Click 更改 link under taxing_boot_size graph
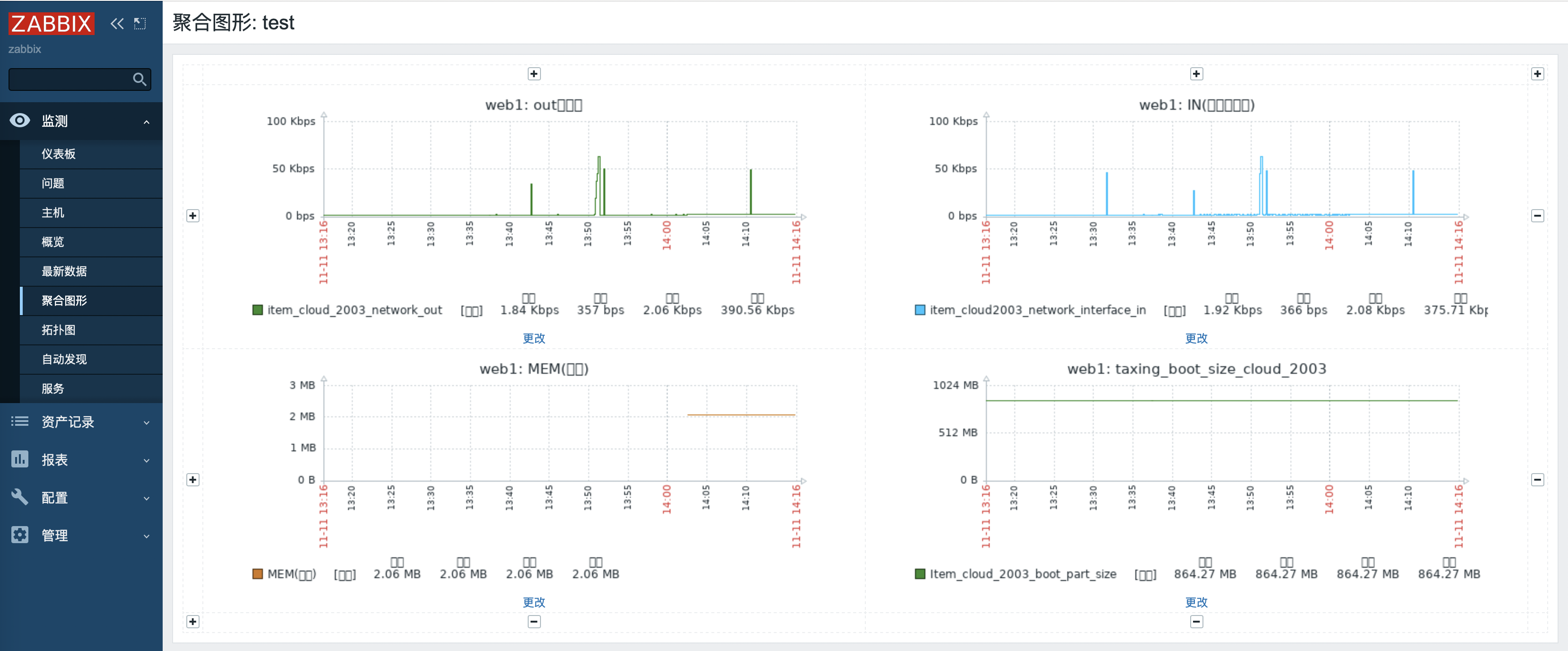Viewport: 1568px width, 651px height. coord(1196,602)
